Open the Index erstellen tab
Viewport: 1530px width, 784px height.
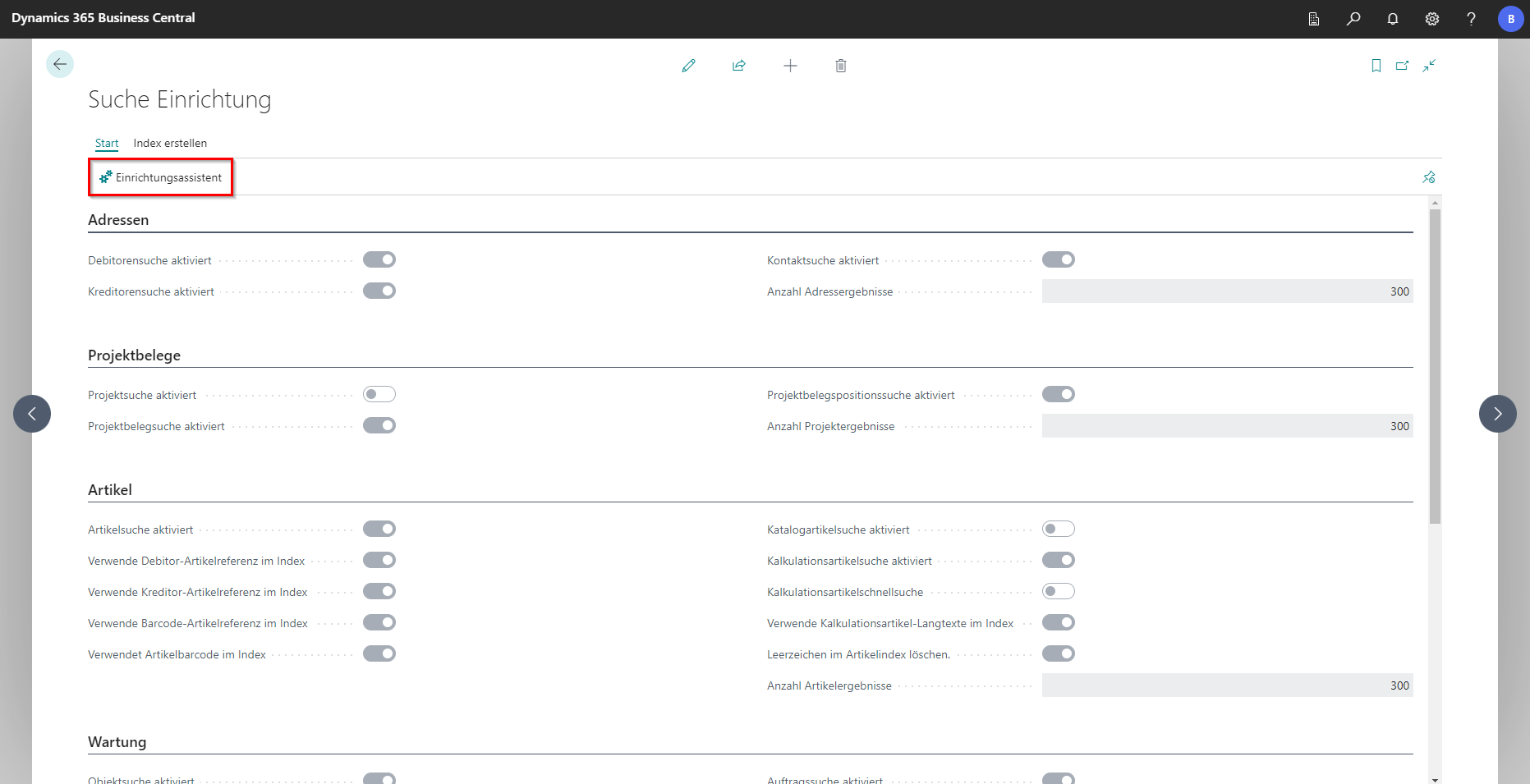(170, 143)
